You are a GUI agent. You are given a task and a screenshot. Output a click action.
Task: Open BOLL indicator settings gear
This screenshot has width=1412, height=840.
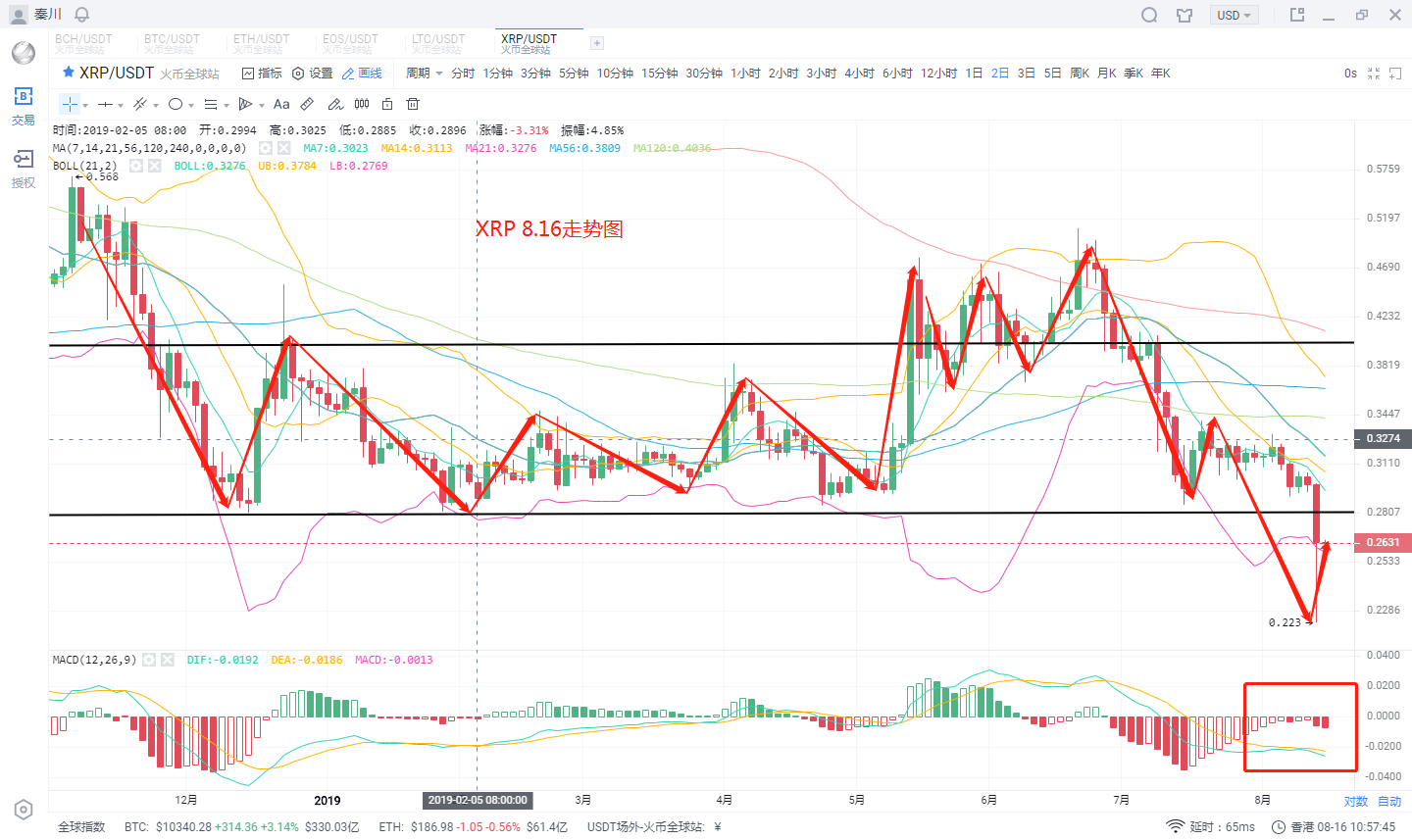[136, 166]
